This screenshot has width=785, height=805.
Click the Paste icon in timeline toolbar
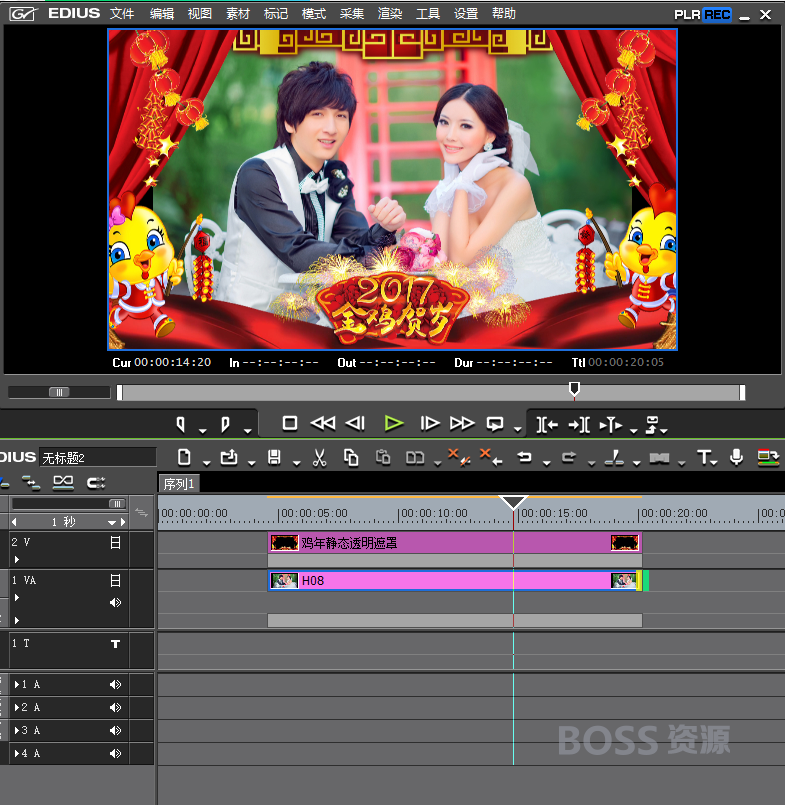coord(383,457)
